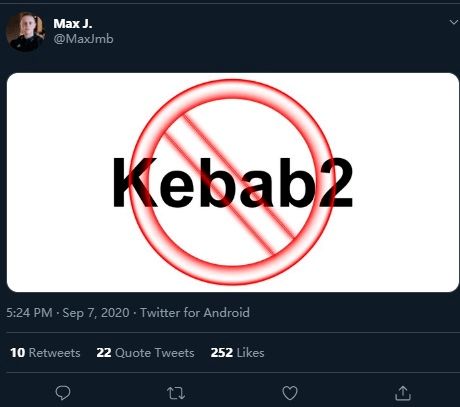Click the number 252 in stats

(222, 353)
